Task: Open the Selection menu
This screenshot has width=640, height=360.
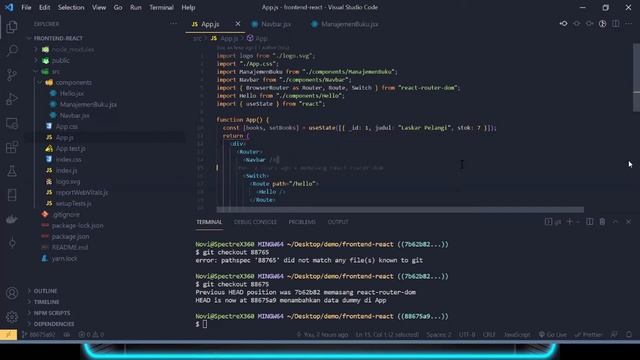Action: pyautogui.click(x=71, y=7)
